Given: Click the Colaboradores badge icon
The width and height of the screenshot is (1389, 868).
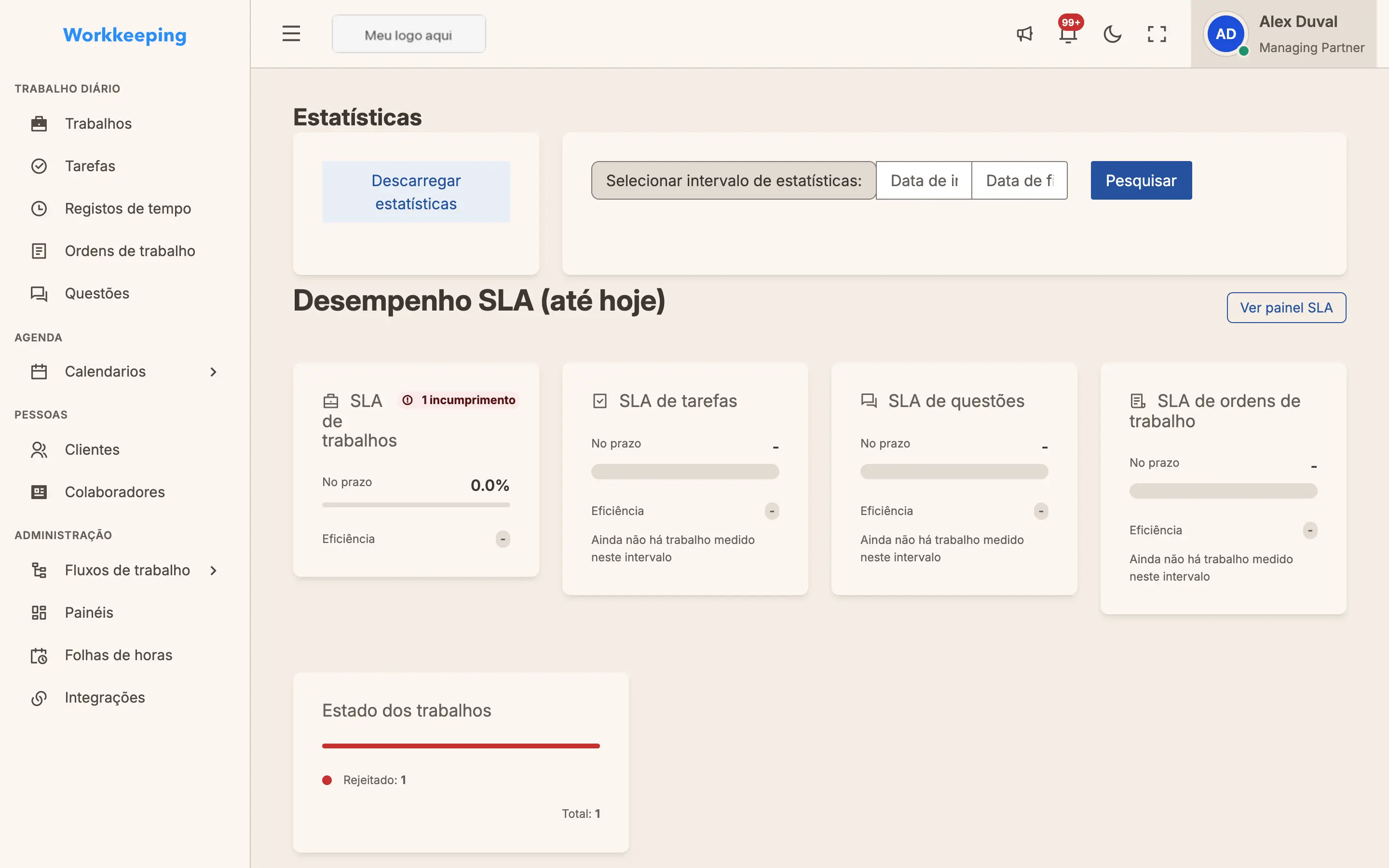Looking at the screenshot, I should [x=39, y=492].
